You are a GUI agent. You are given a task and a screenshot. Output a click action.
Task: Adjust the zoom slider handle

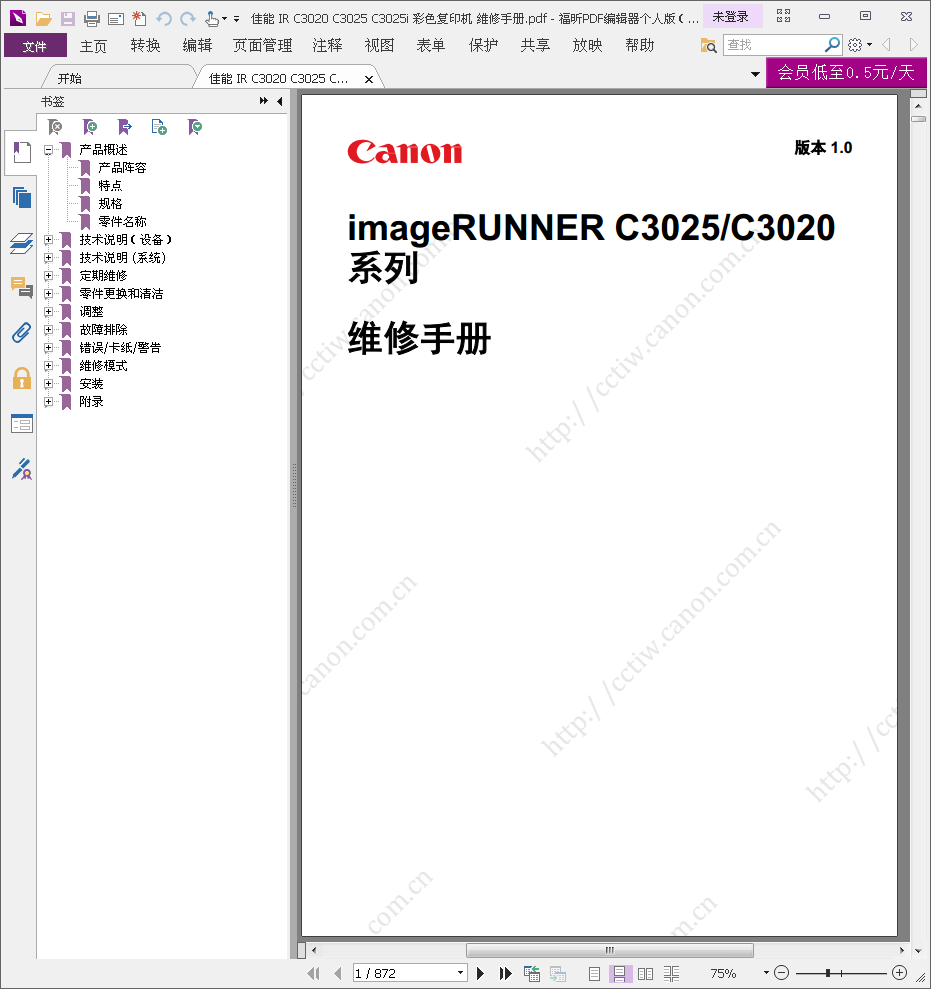[828, 973]
